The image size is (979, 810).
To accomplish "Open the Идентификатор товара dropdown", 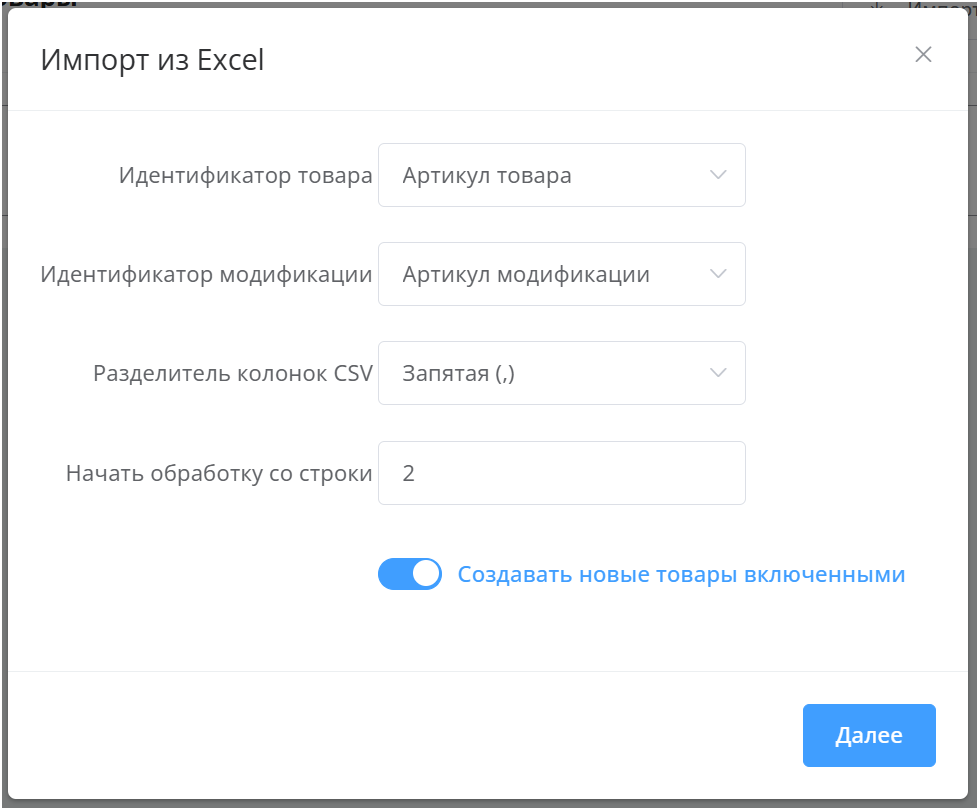I will pyautogui.click(x=561, y=175).
